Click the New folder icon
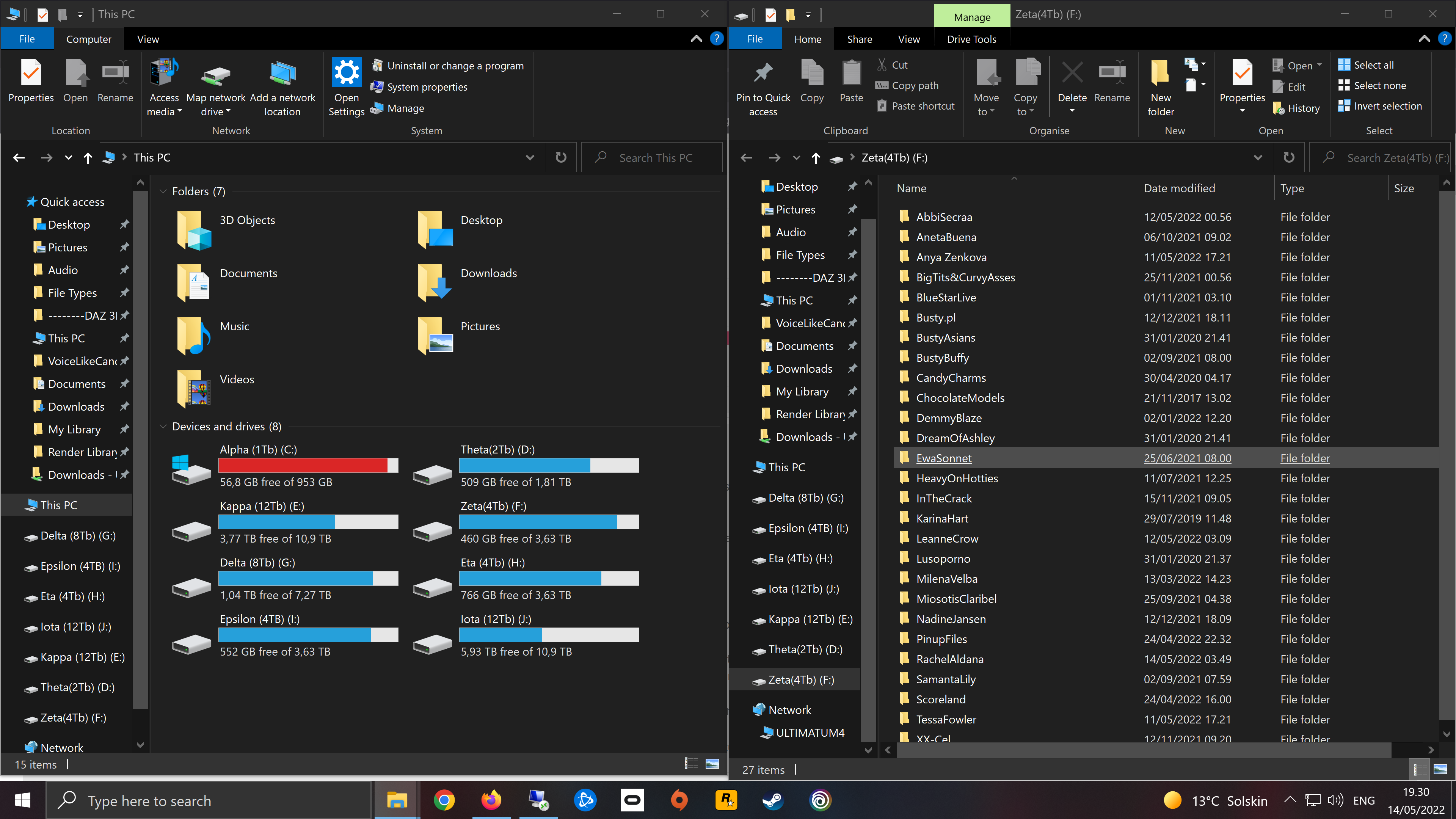 (x=1160, y=73)
